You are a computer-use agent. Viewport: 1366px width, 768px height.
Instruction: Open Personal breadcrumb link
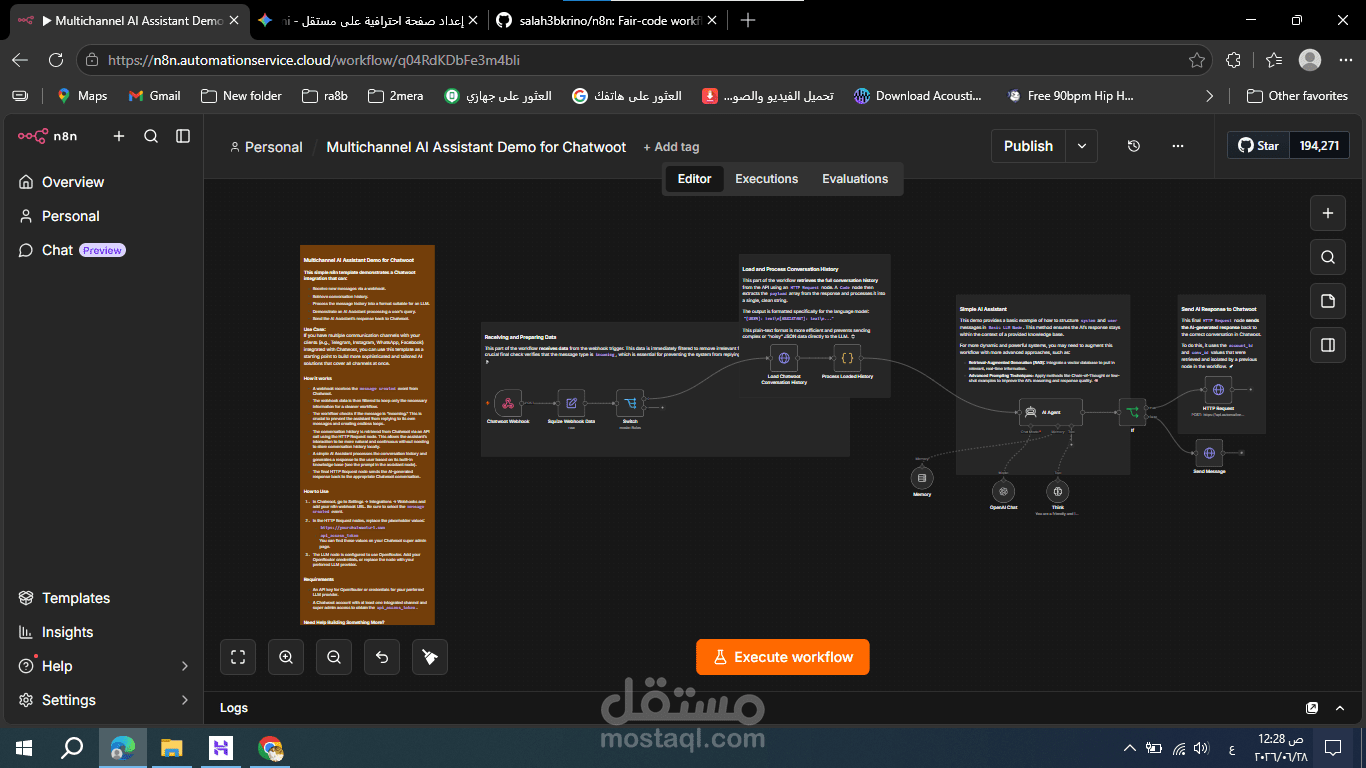point(266,147)
